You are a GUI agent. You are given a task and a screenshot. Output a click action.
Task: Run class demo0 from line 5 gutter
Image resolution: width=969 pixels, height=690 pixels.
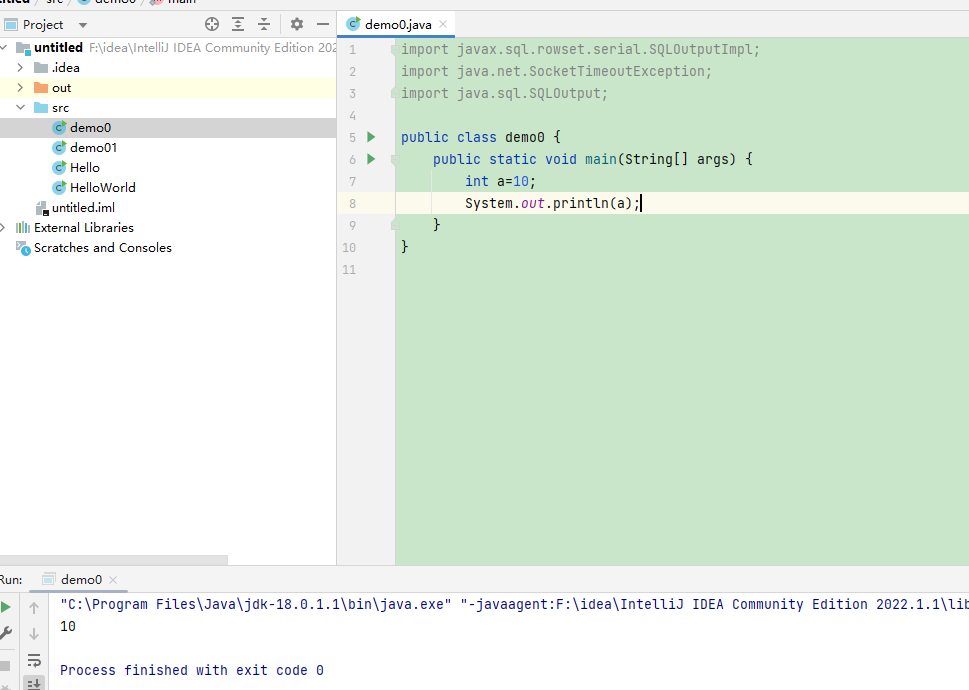(x=371, y=137)
